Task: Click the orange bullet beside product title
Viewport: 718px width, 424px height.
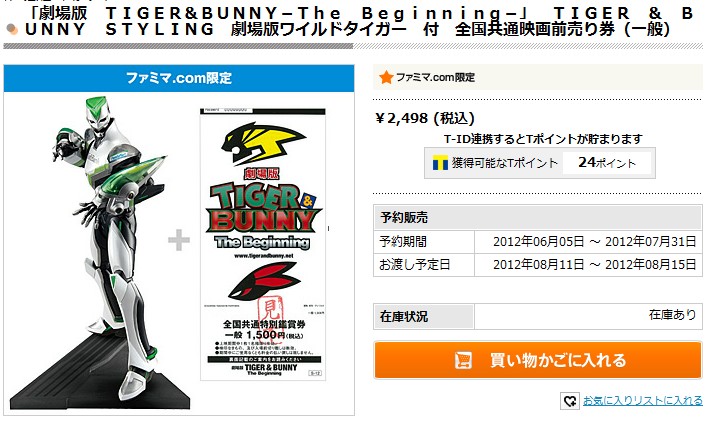Action: [x=12, y=30]
